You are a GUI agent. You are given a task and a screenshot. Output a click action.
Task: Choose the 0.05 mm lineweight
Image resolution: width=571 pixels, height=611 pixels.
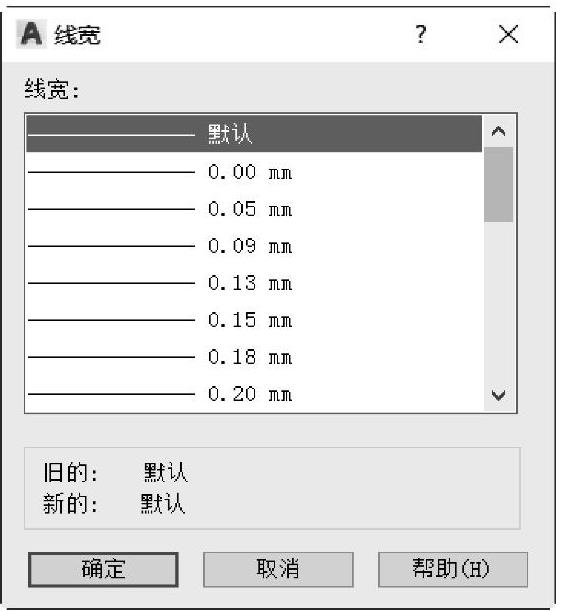point(254,209)
